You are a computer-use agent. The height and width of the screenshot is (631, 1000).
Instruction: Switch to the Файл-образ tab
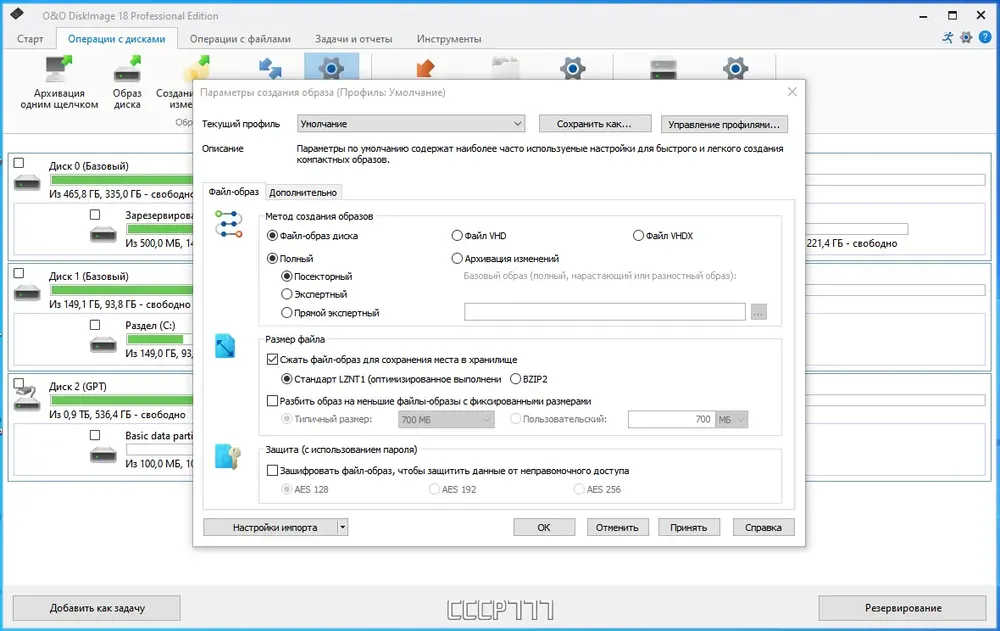coord(233,191)
